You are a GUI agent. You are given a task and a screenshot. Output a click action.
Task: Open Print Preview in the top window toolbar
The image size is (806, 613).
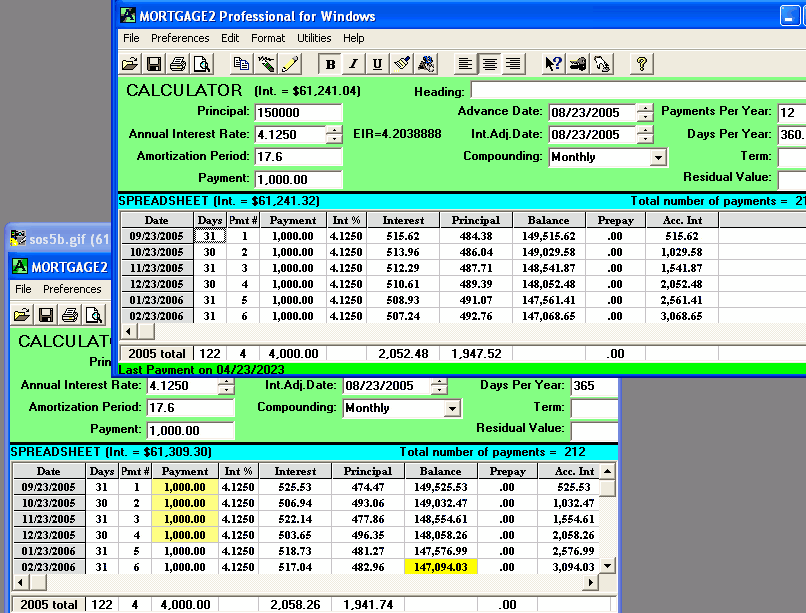pyautogui.click(x=203, y=64)
